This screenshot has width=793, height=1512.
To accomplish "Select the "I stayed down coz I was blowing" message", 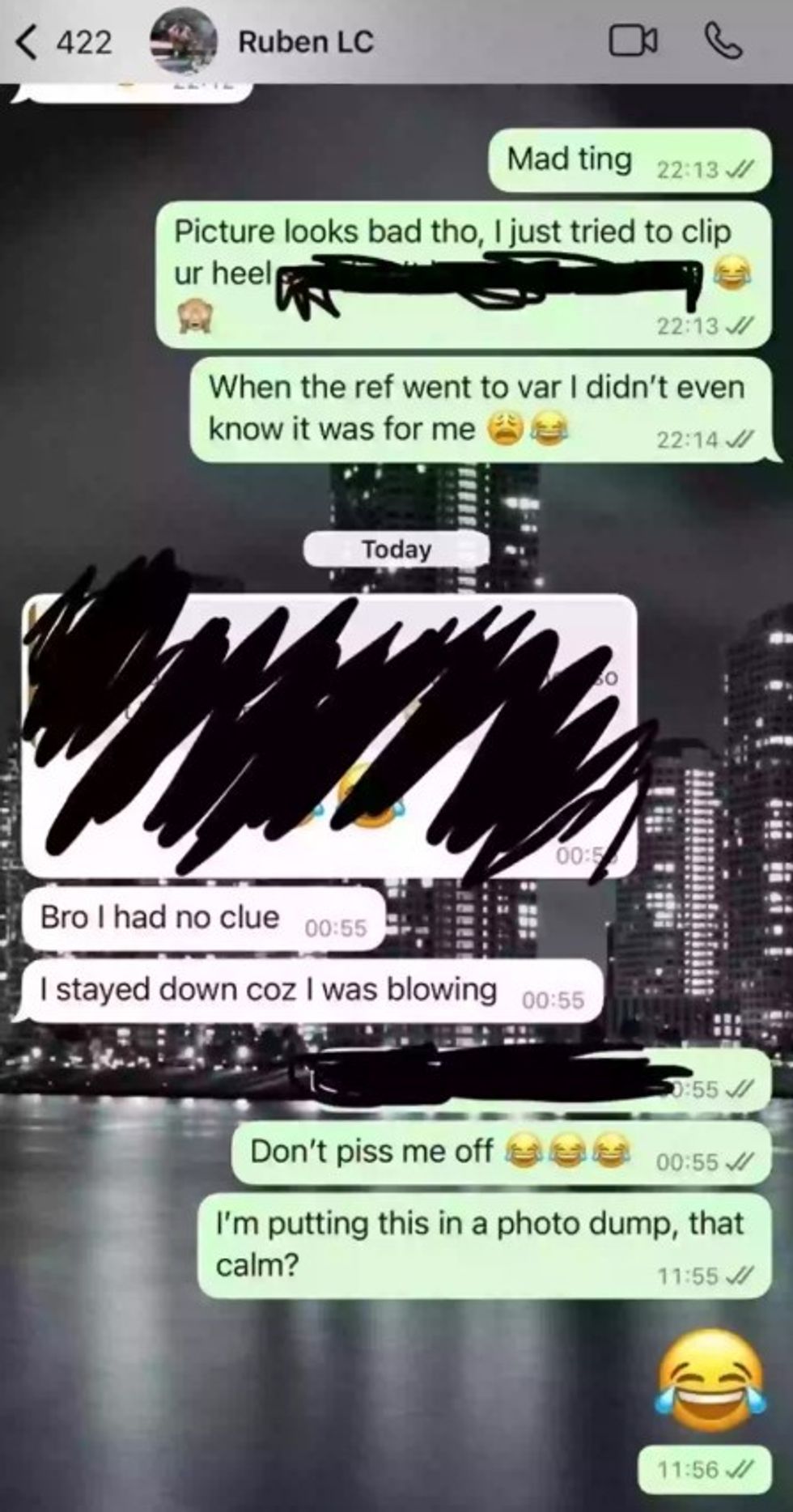I will click(x=312, y=991).
